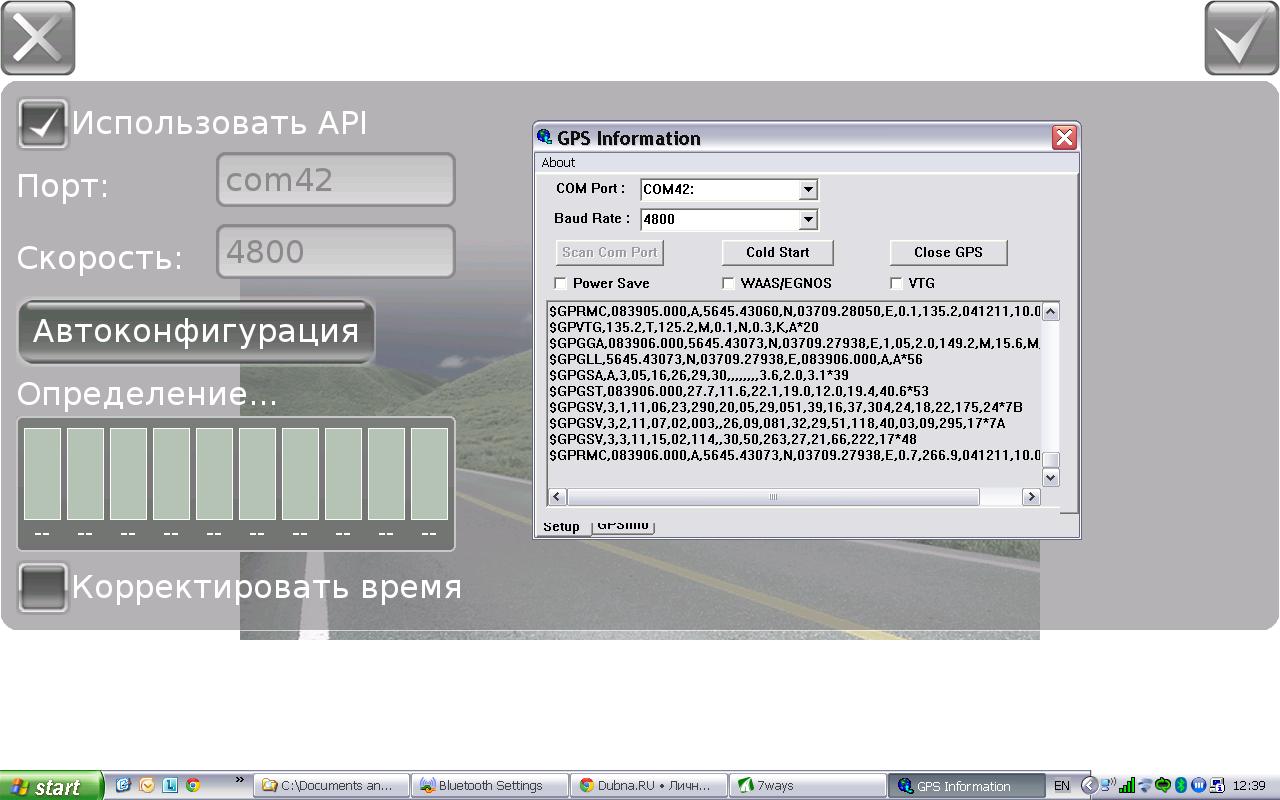The image size is (1280, 800).
Task: Uncheck the Использовать API checkbox
Action: point(43,123)
